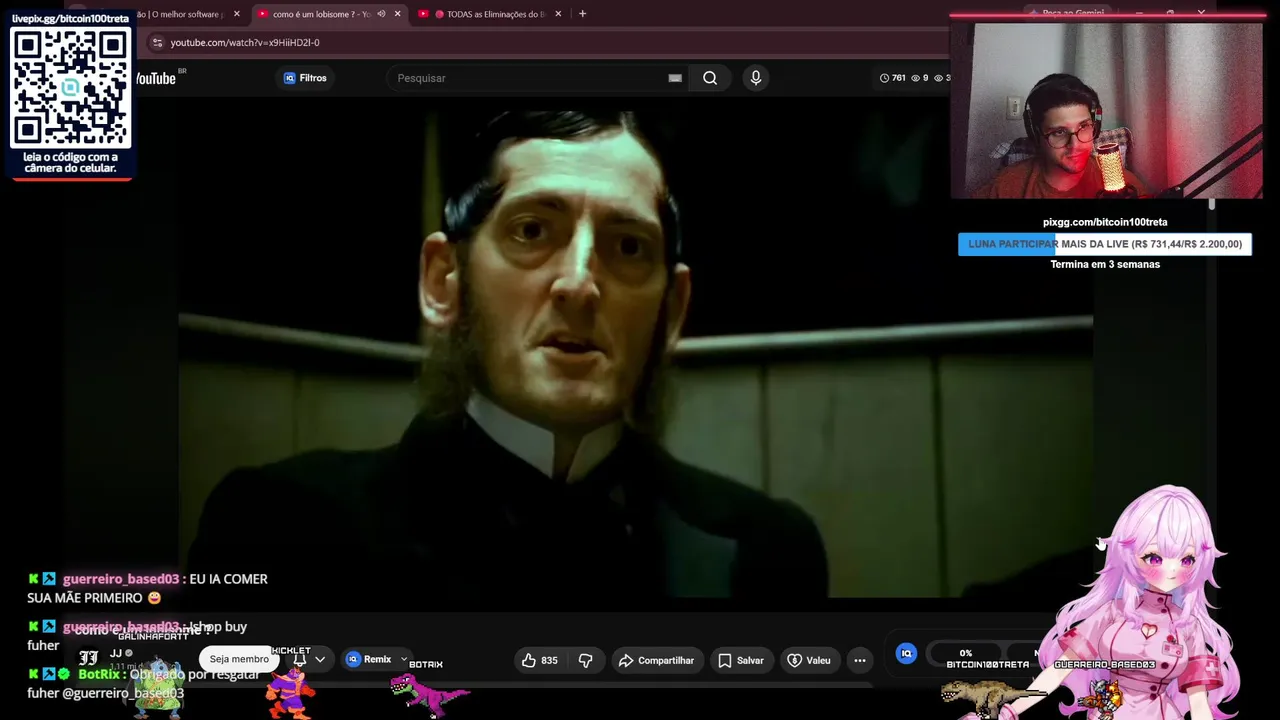Open a new browser tab

(582, 14)
